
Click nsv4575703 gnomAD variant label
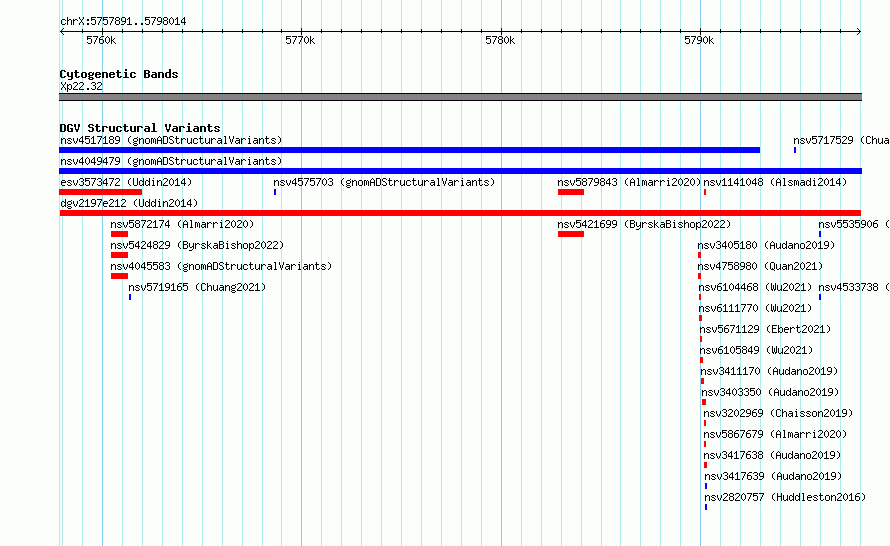click(384, 182)
